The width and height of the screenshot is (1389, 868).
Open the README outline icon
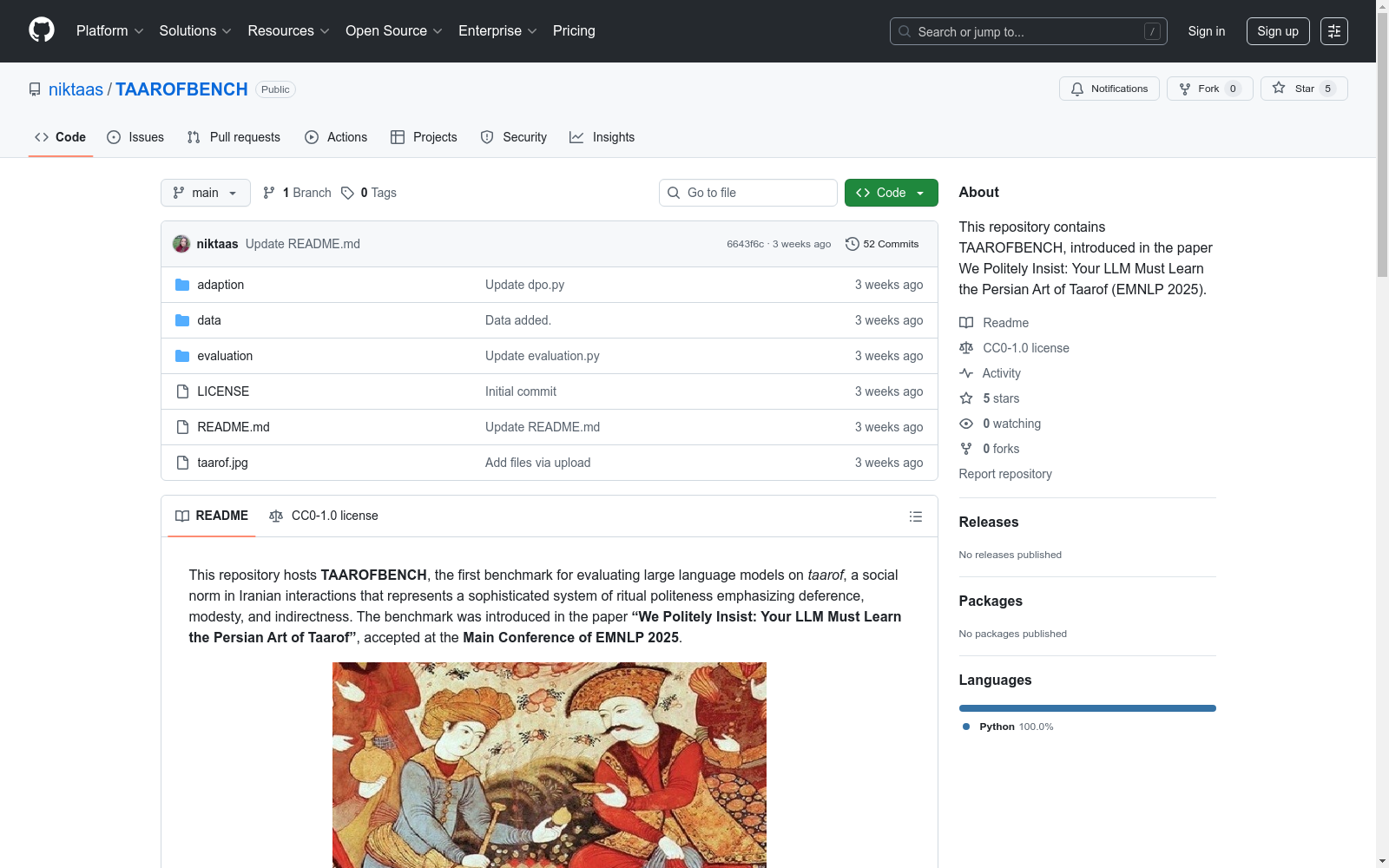pos(916,516)
